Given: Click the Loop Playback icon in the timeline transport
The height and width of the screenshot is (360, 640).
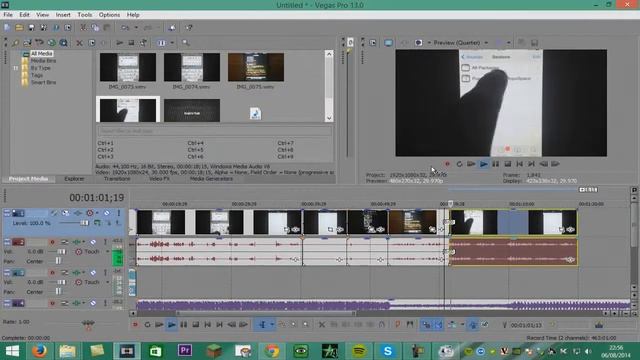Looking at the screenshot, I should (147, 325).
